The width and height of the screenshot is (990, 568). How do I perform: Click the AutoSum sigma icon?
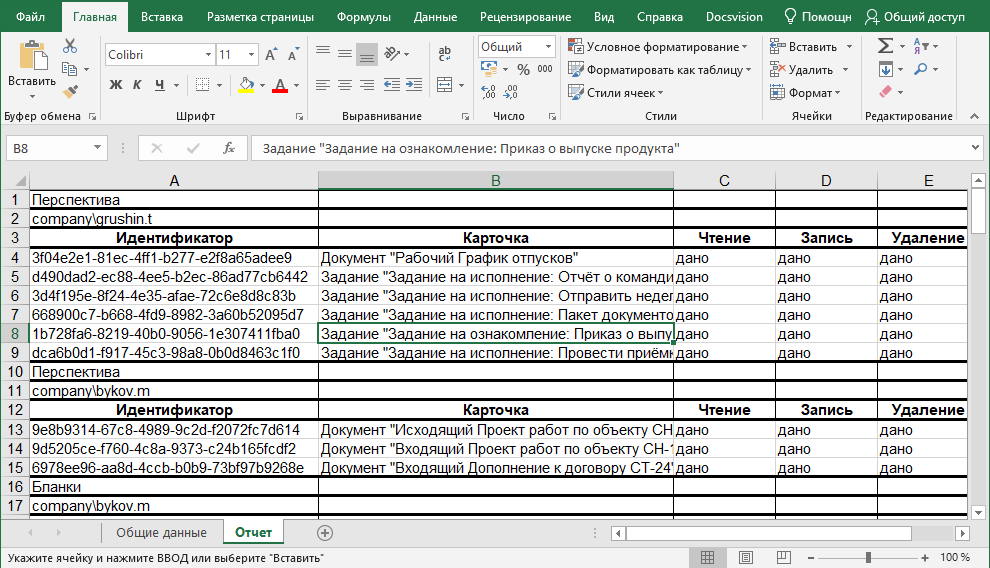(885, 46)
